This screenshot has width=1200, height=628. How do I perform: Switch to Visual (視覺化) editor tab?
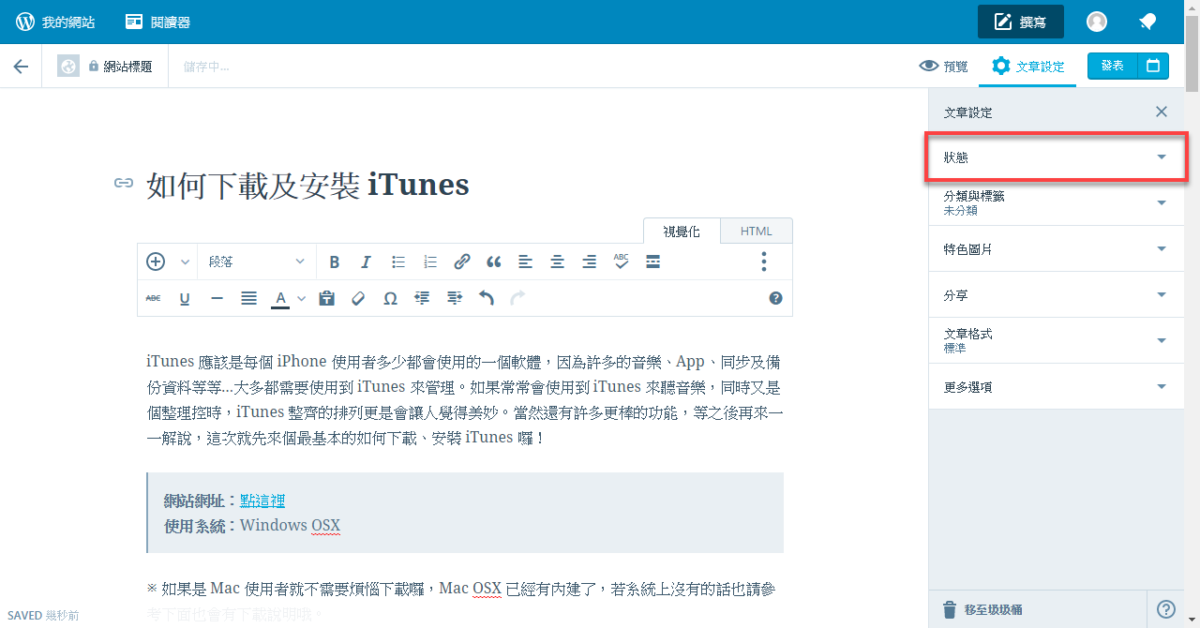[681, 231]
